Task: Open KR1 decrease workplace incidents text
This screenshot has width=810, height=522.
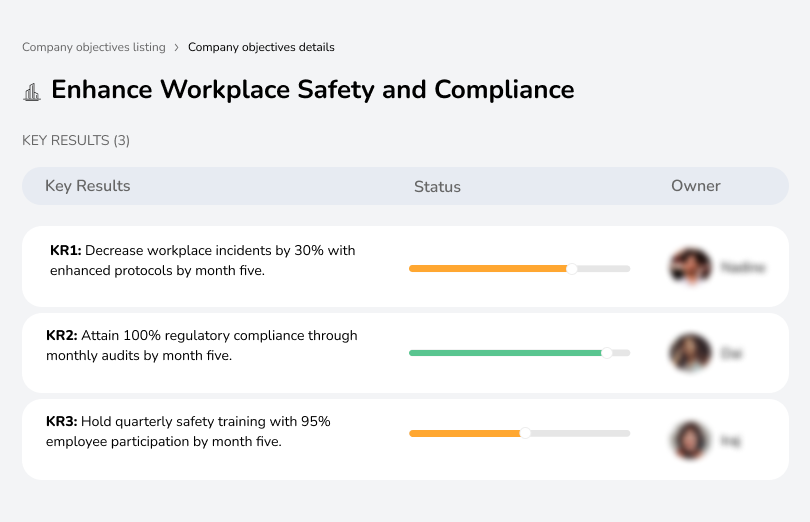Action: [x=202, y=260]
